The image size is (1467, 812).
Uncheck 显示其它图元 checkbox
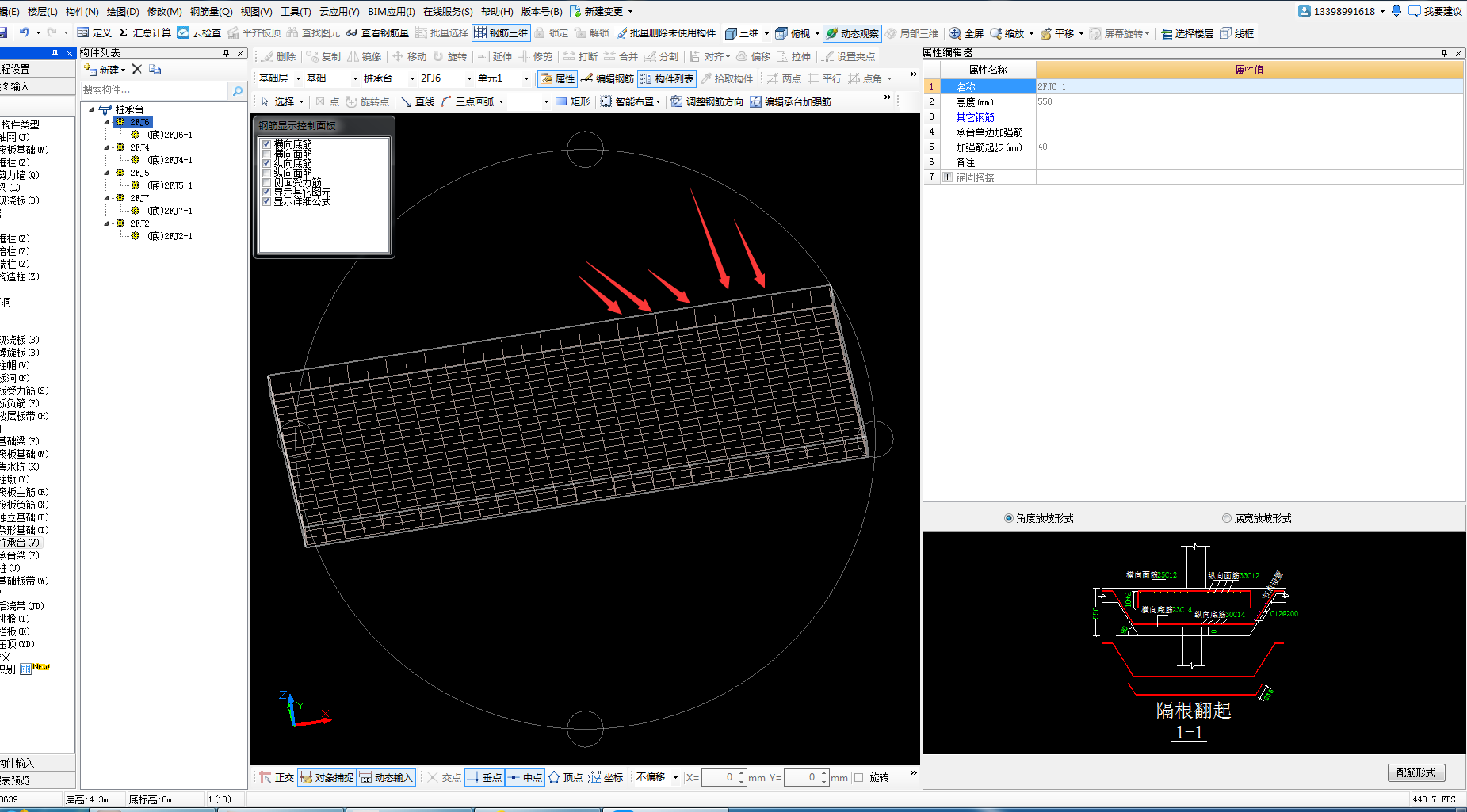tap(267, 192)
